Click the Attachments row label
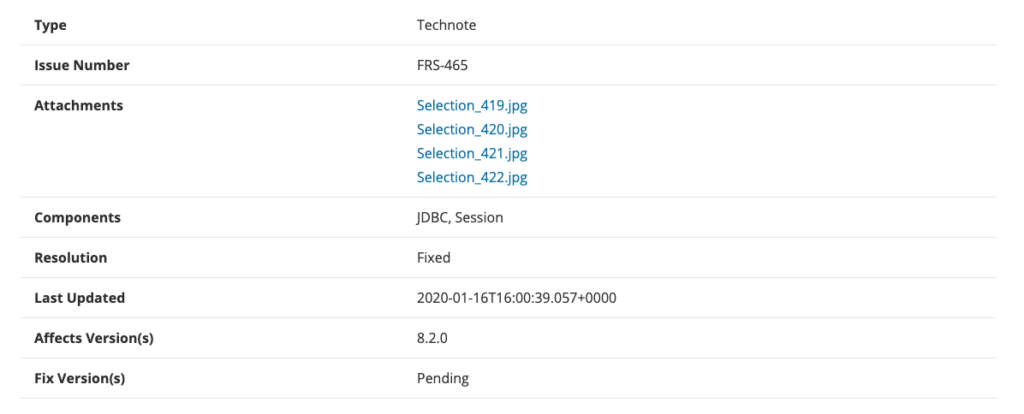The height and width of the screenshot is (414, 1024). [78, 105]
